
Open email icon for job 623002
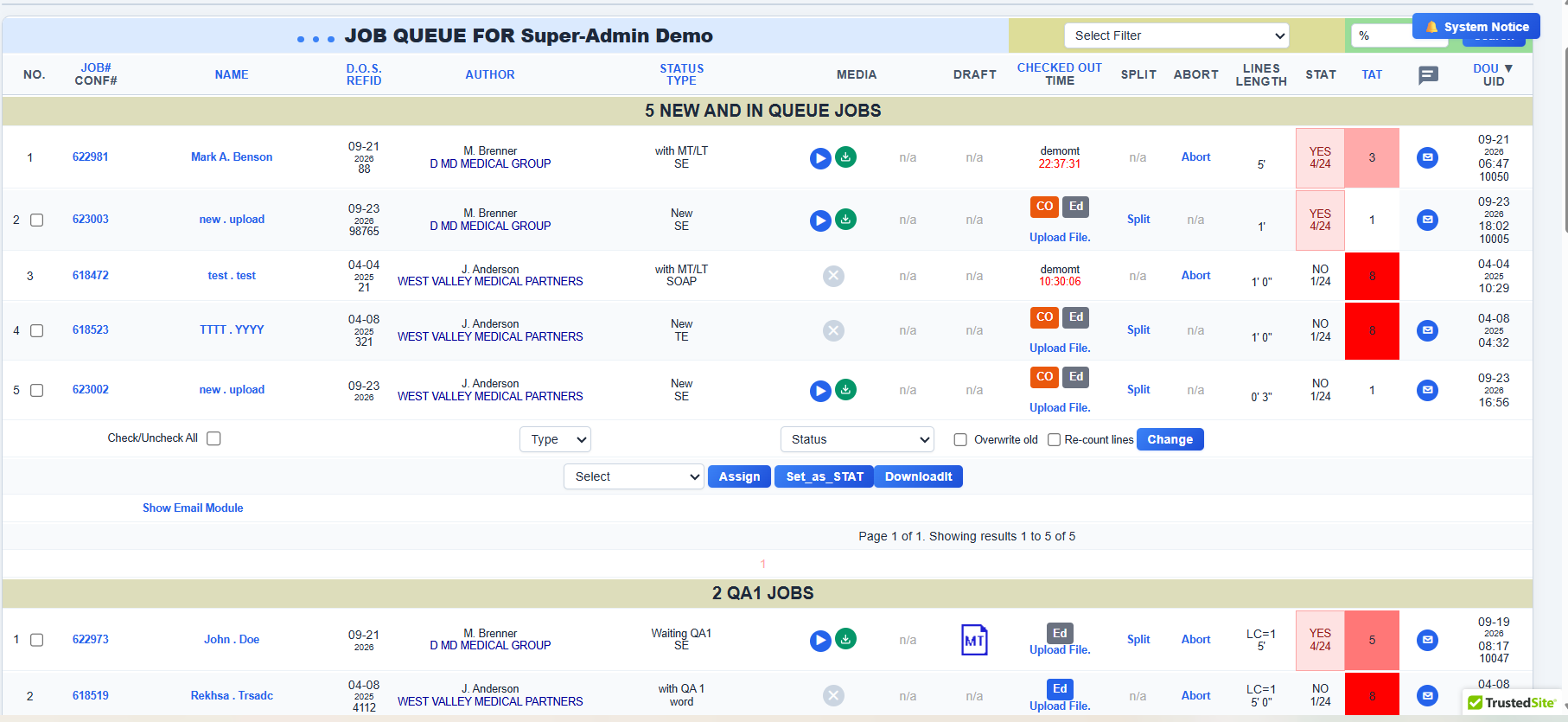pyautogui.click(x=1428, y=390)
